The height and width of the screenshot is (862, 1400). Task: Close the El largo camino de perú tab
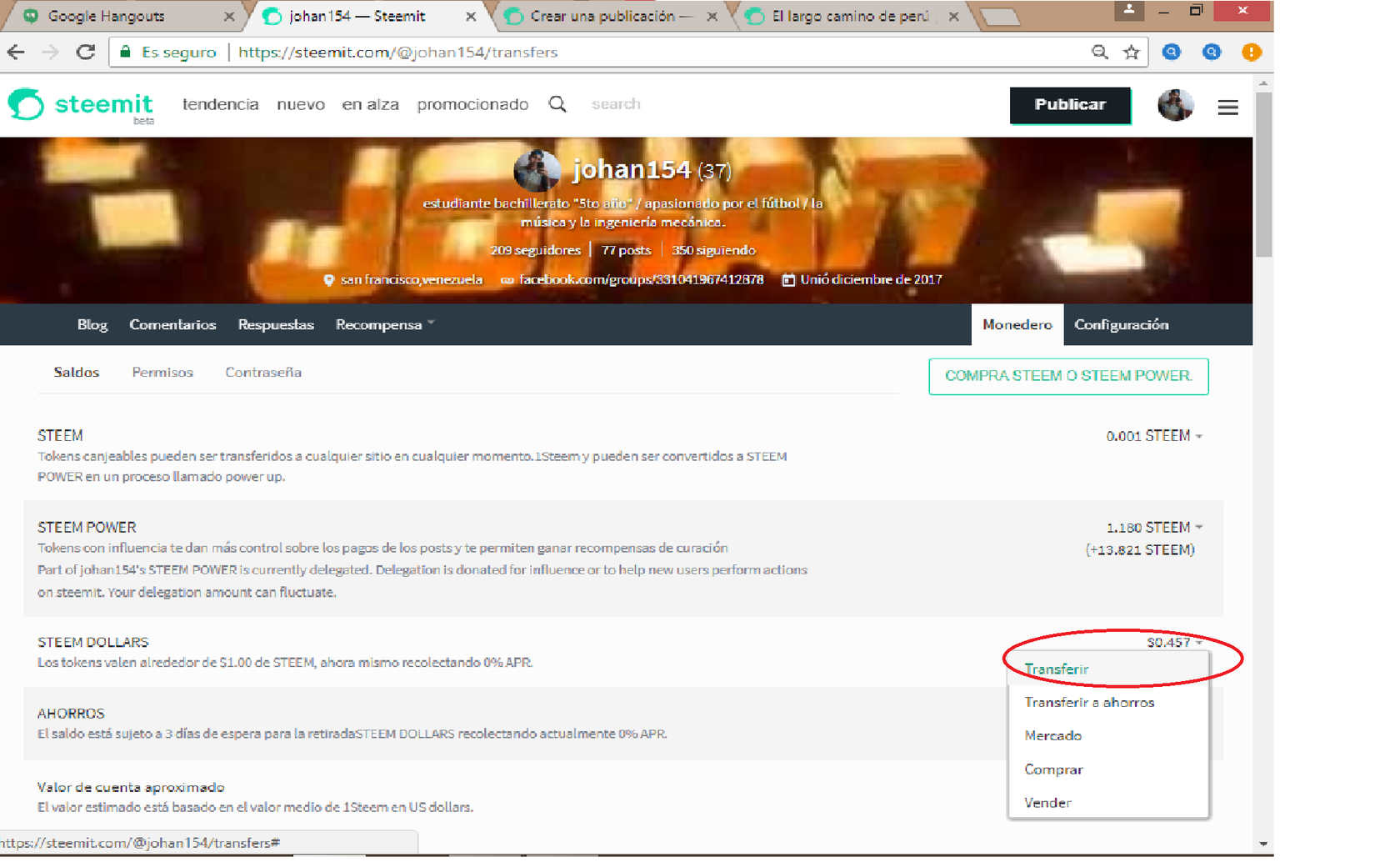coord(953,16)
